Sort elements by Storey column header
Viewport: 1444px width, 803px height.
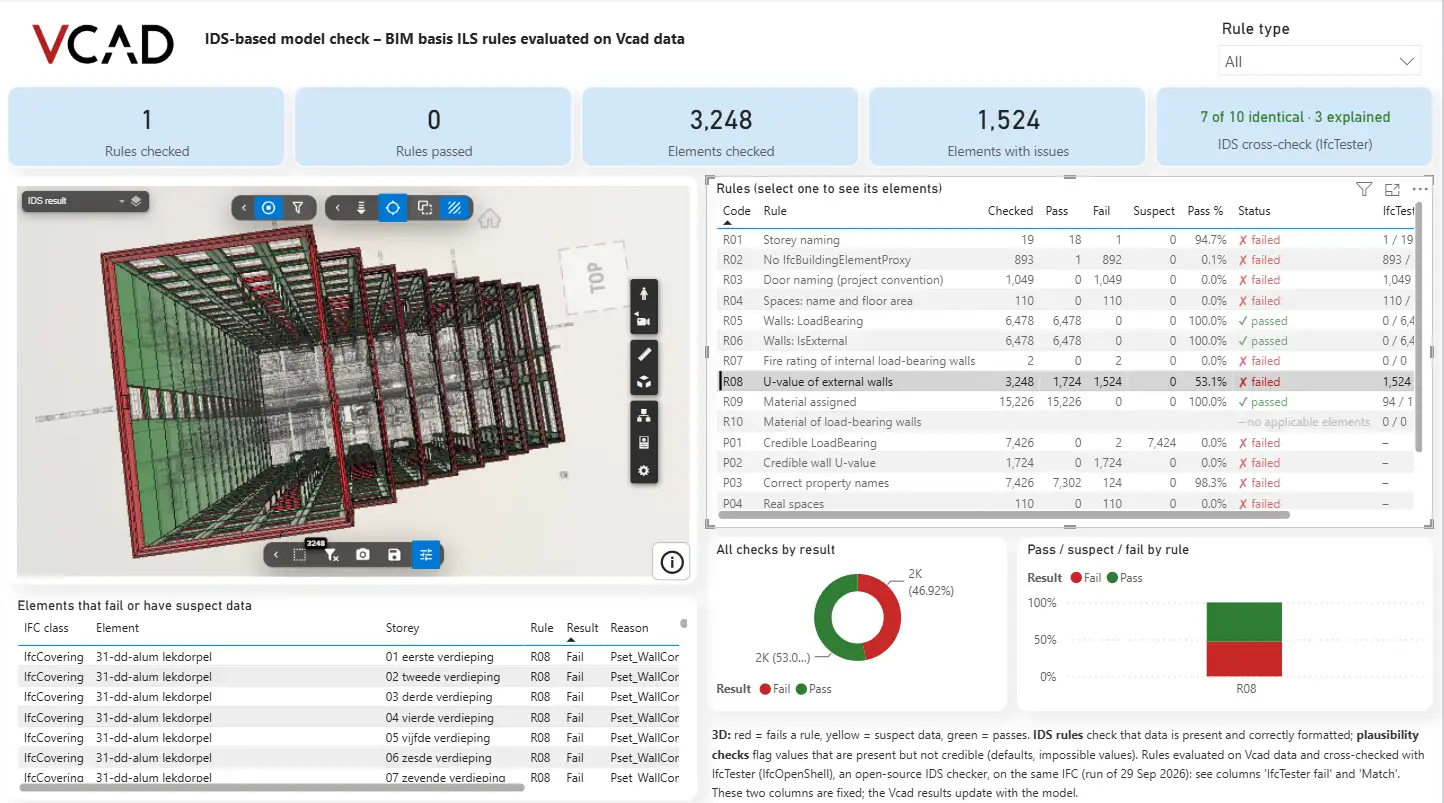click(x=402, y=628)
